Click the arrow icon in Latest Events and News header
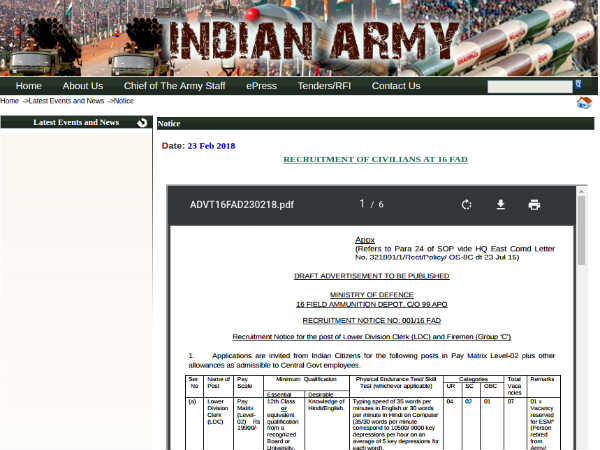Viewport: 600px width, 450px height. click(x=142, y=122)
